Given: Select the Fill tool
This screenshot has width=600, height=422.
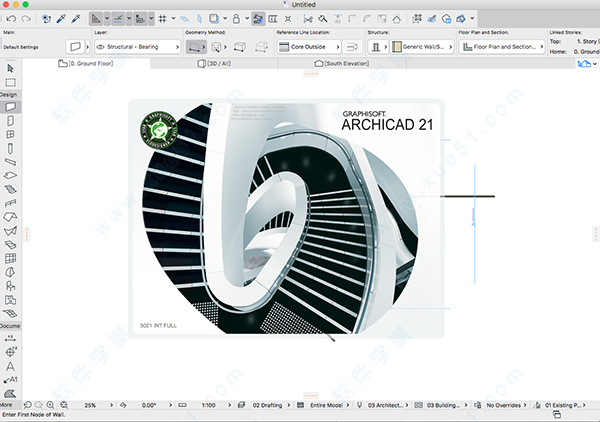Looking at the screenshot, I should 10,393.
